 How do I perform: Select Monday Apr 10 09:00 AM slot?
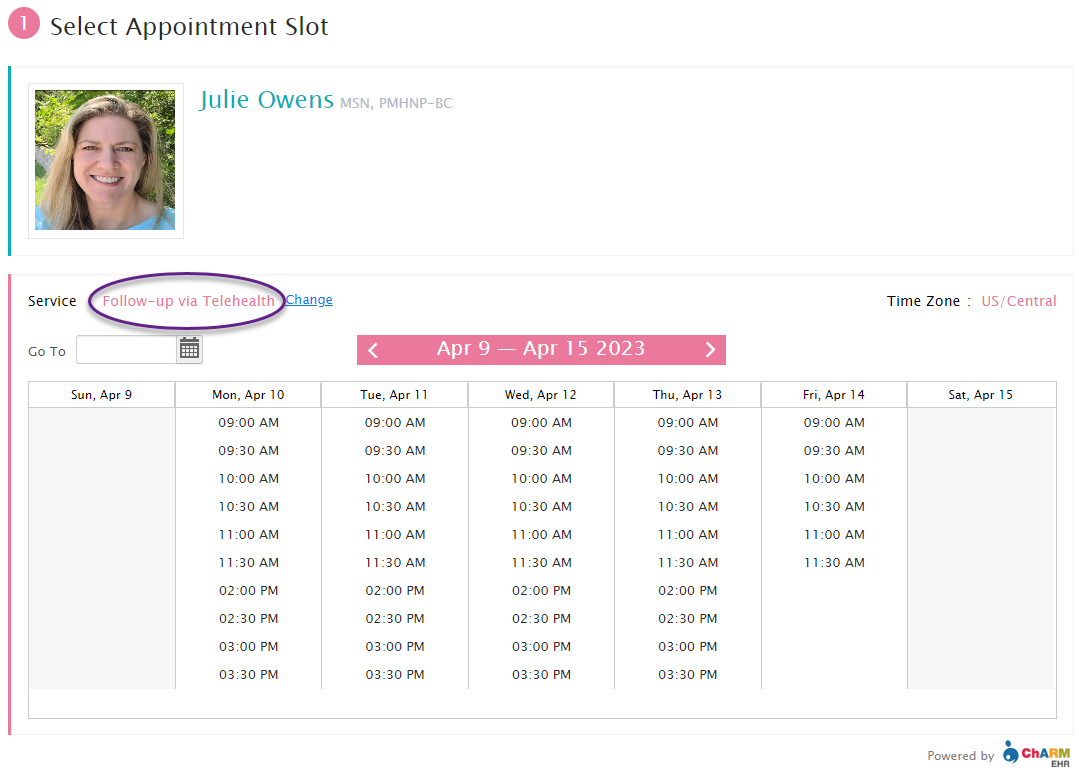pyautogui.click(x=248, y=423)
